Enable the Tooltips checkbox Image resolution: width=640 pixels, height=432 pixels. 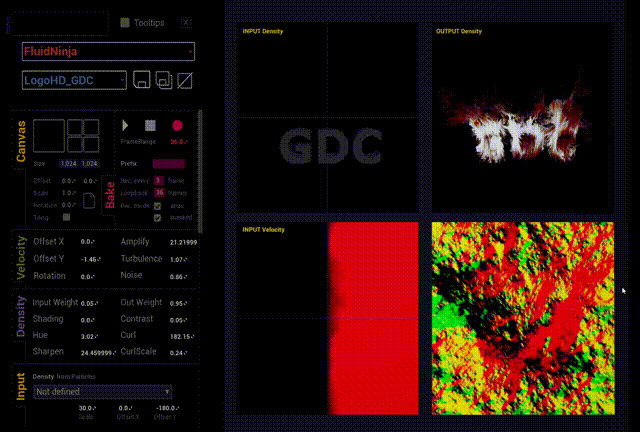pos(124,22)
